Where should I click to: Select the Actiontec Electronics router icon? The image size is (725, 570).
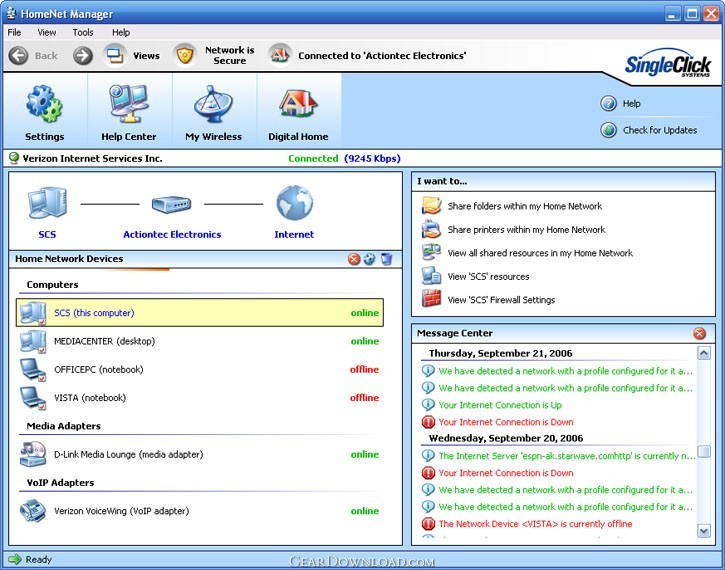click(x=172, y=204)
